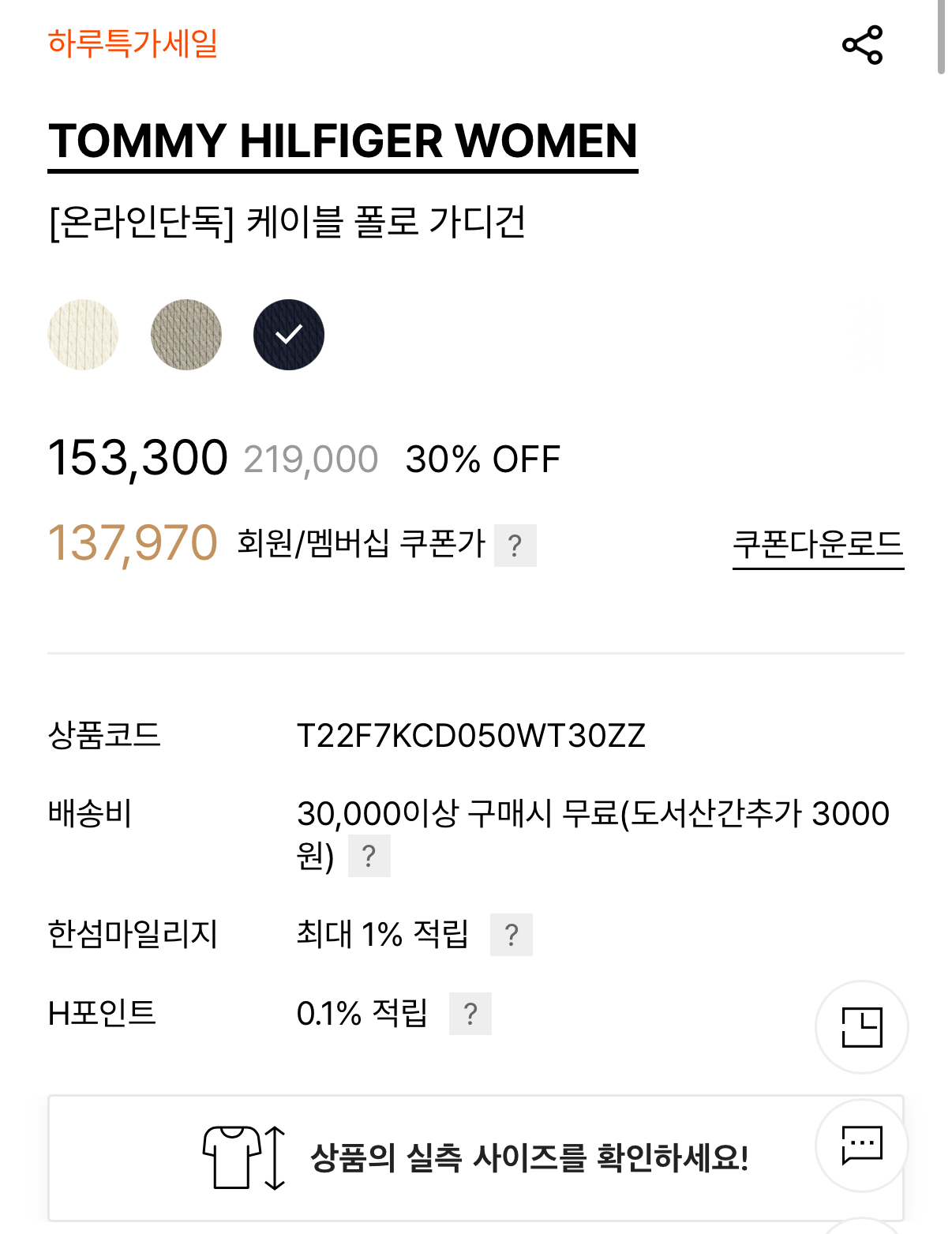Screen dimensions: 952x1234
Task: Click the 쿠폰다운로드 link
Action: 817,544
